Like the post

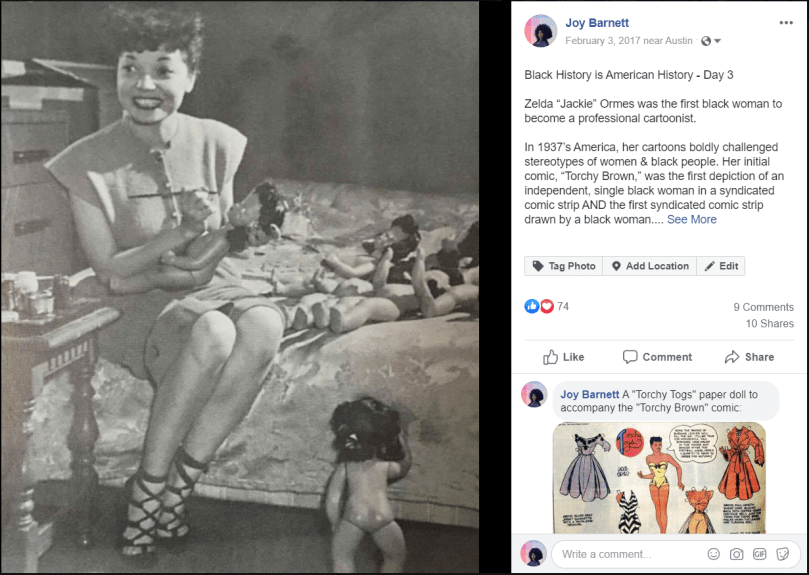[563, 357]
